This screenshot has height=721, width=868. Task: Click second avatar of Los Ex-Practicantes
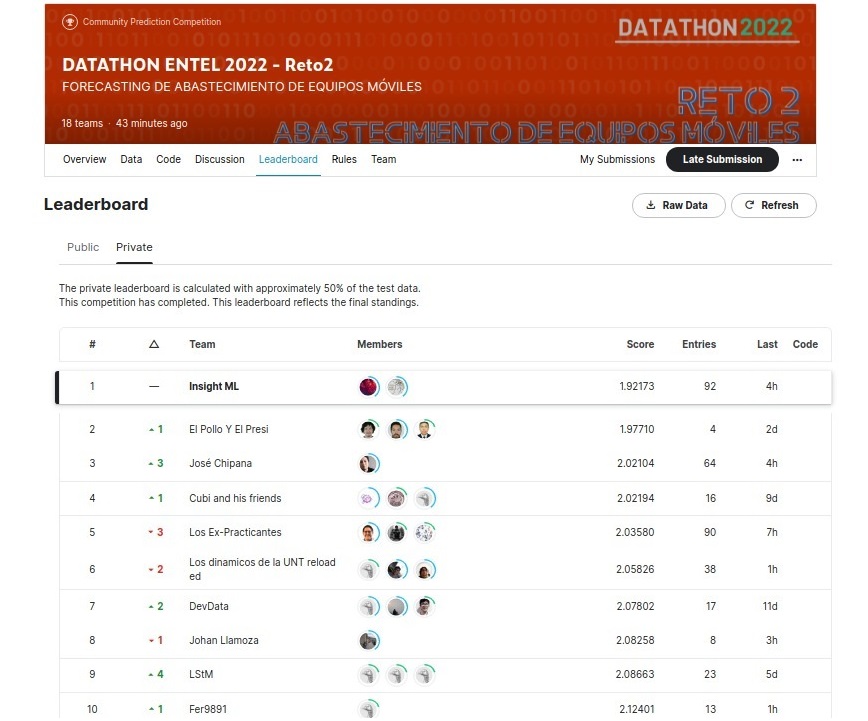coord(397,533)
